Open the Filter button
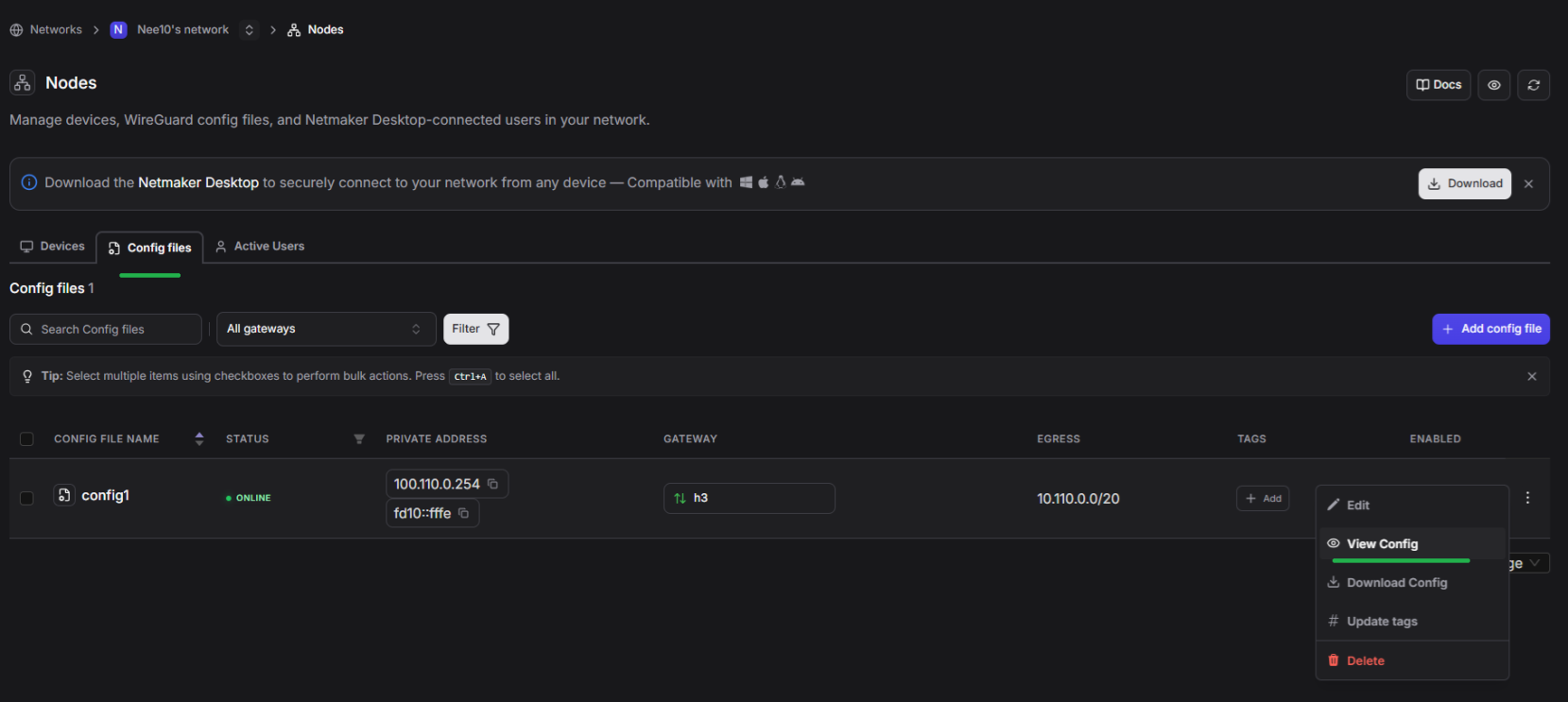 476,329
